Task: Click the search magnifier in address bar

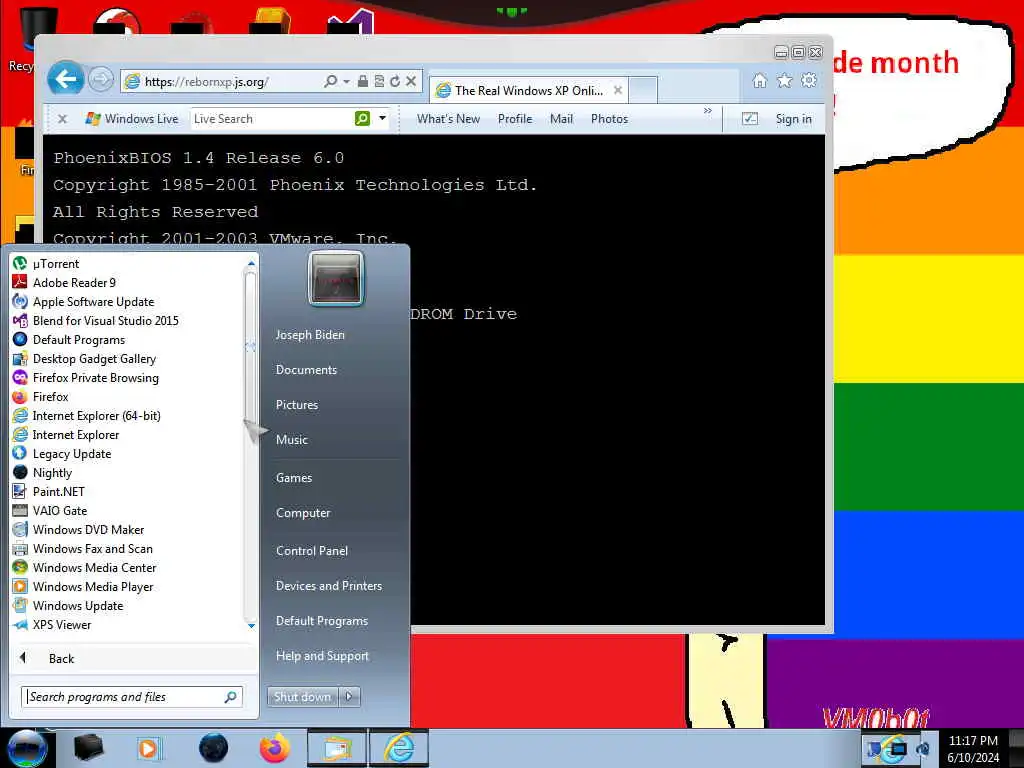Action: click(330, 81)
